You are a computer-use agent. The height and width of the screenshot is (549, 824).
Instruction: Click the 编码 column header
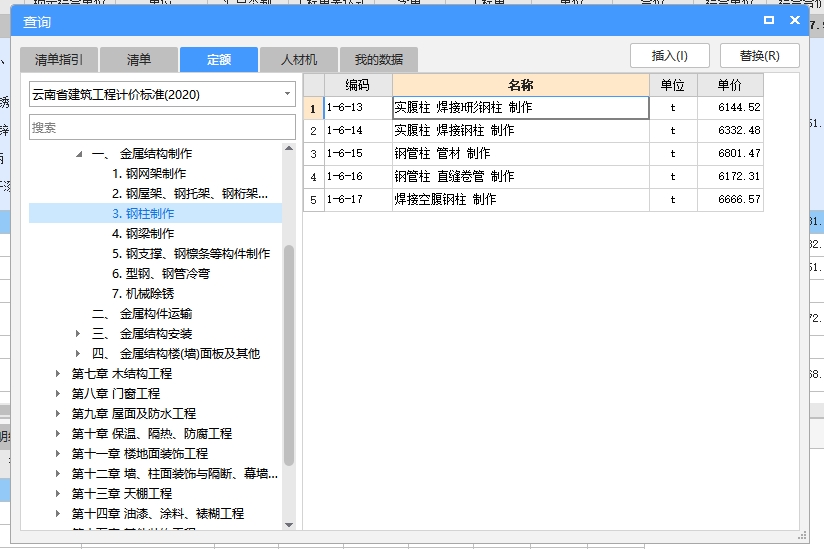pyautogui.click(x=358, y=85)
